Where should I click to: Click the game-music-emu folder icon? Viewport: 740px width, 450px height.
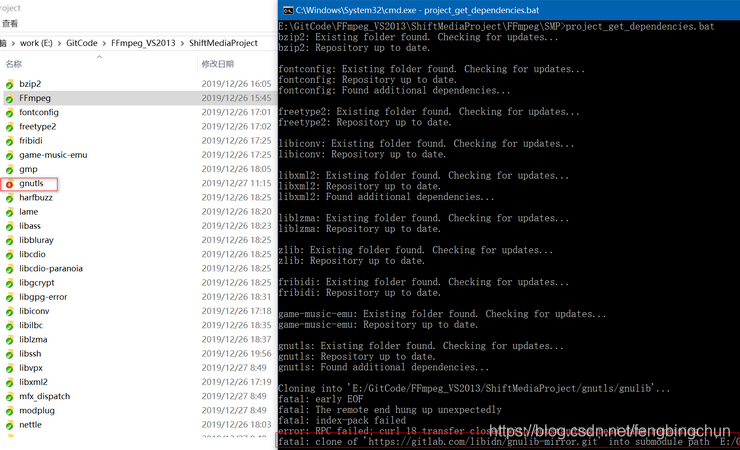pos(9,155)
